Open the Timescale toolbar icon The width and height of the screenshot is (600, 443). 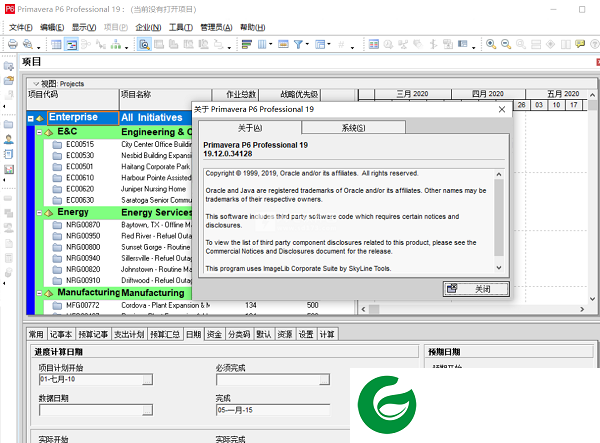pos(283,44)
